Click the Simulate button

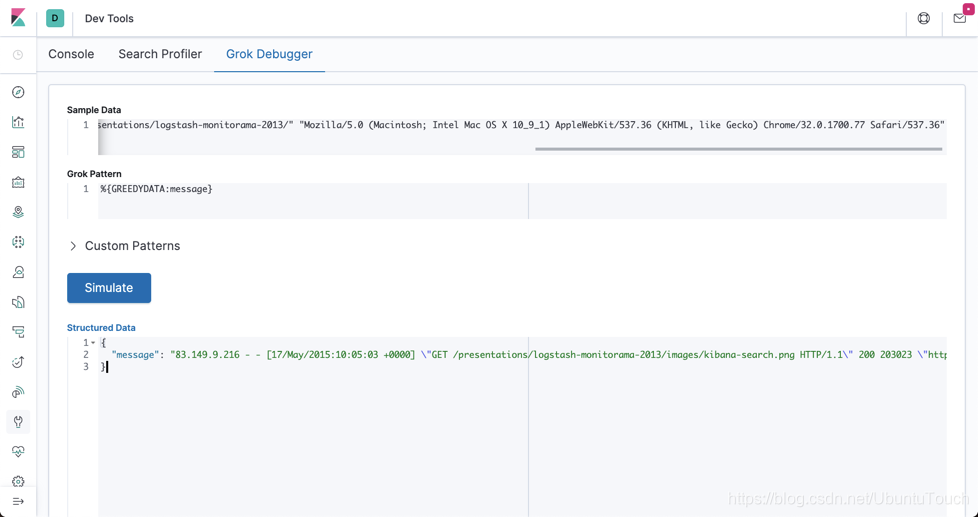[109, 288]
